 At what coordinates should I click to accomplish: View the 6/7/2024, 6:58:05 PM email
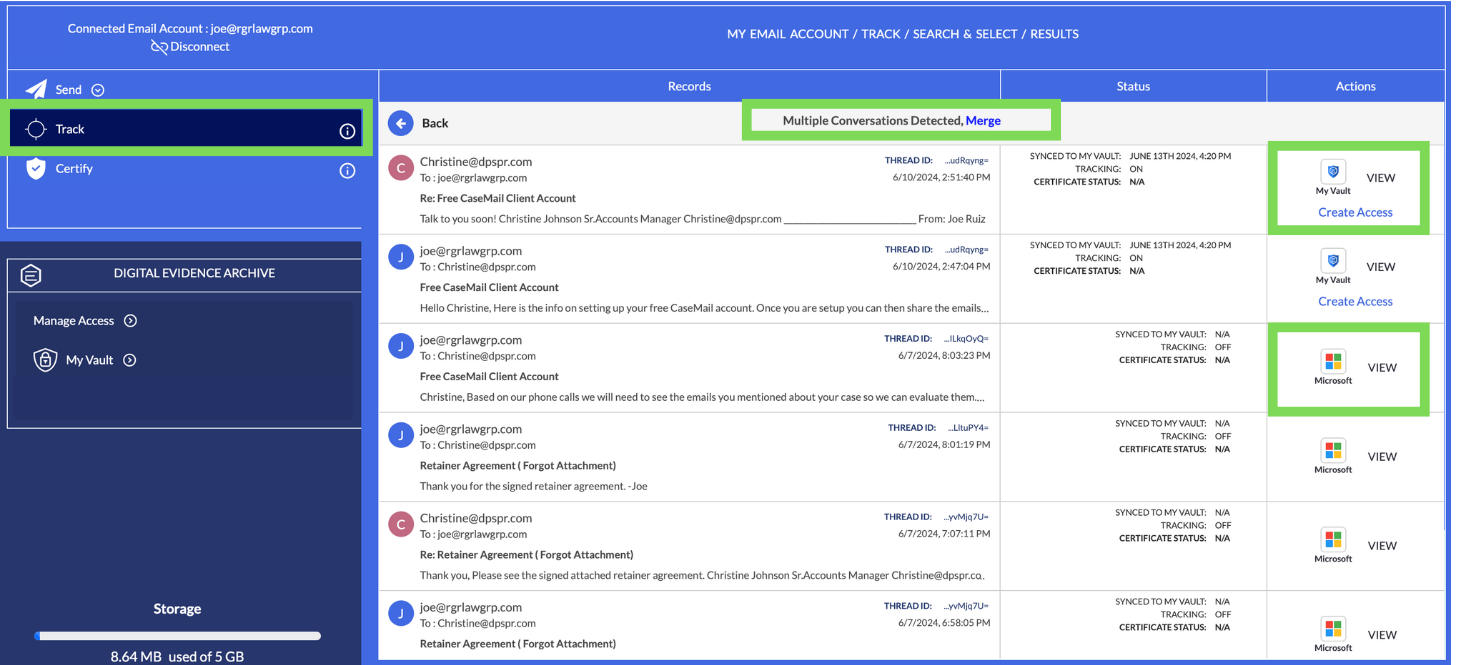coord(1382,635)
